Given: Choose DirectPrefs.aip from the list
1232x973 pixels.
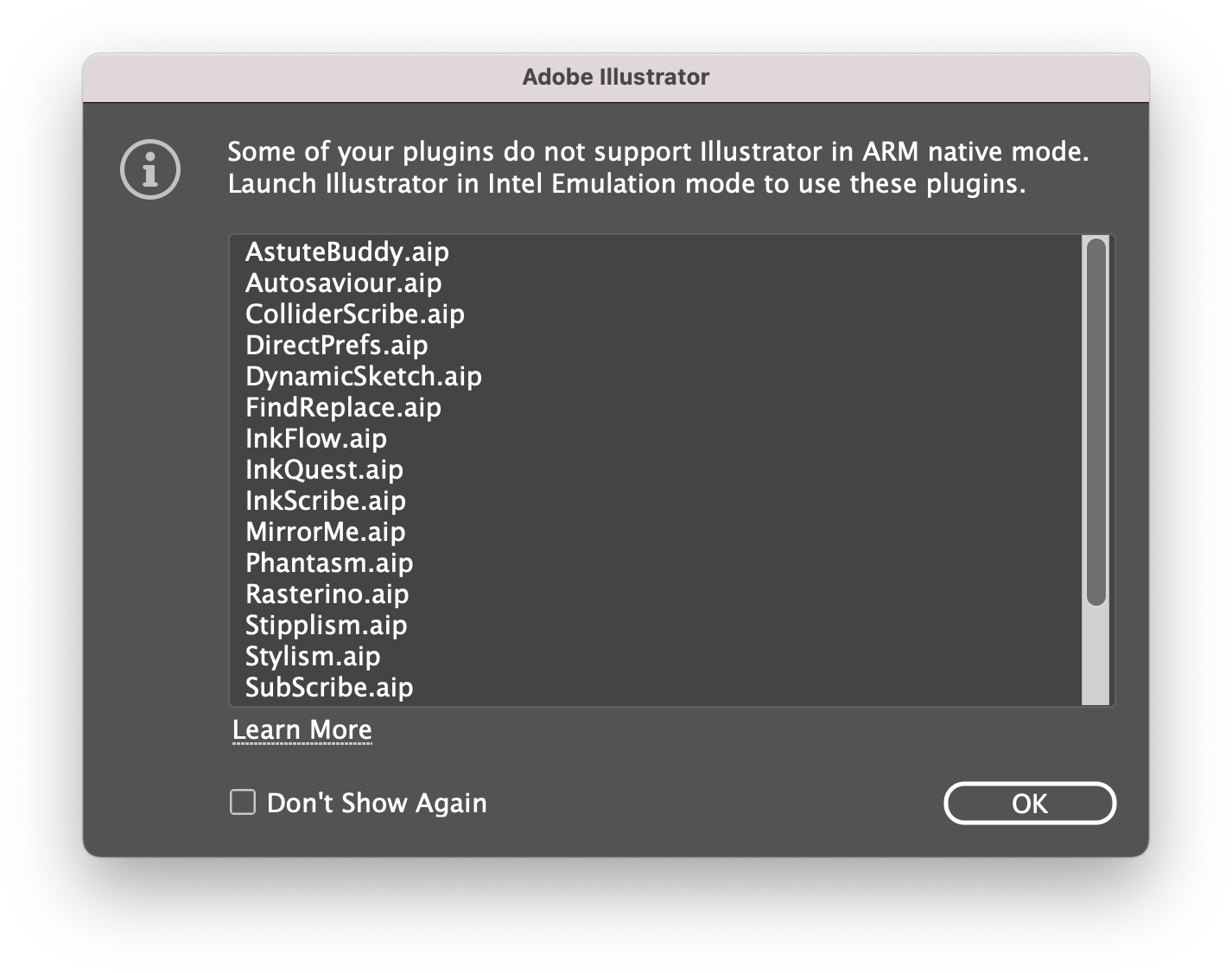Looking at the screenshot, I should tap(336, 346).
